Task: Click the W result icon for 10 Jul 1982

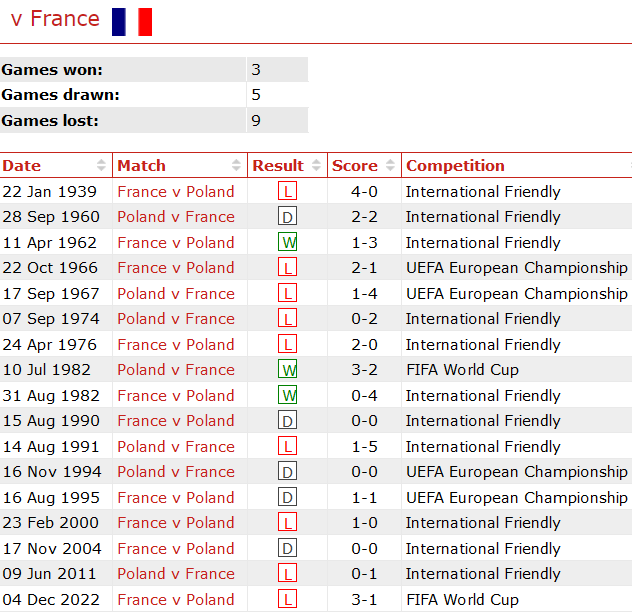Action: point(288,370)
